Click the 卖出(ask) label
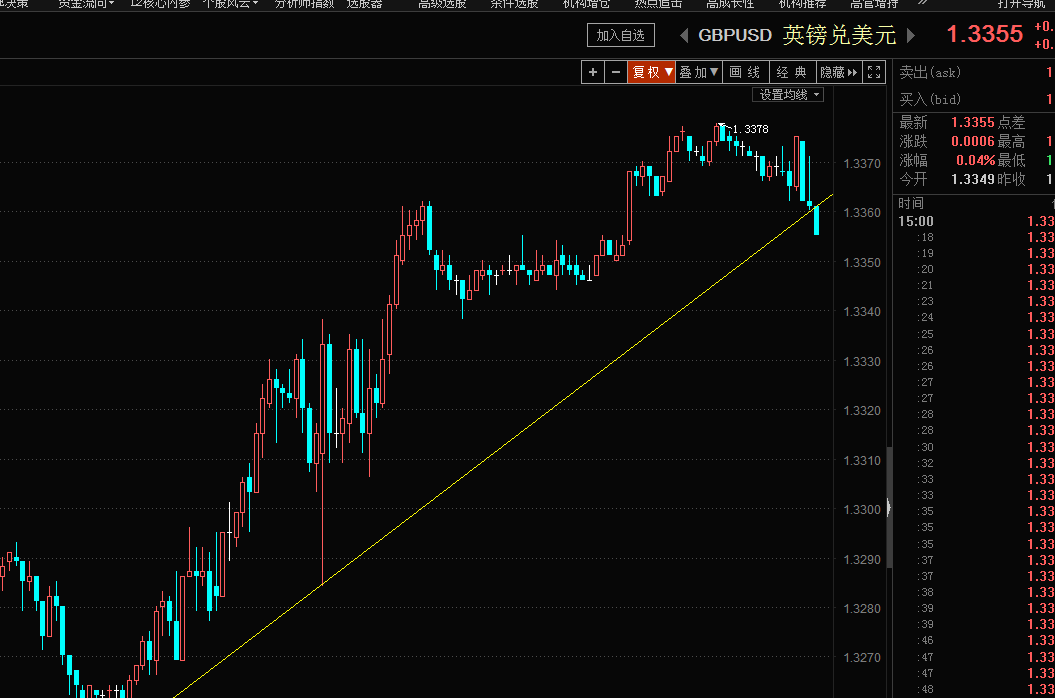Image resolution: width=1055 pixels, height=698 pixels. coord(930,72)
